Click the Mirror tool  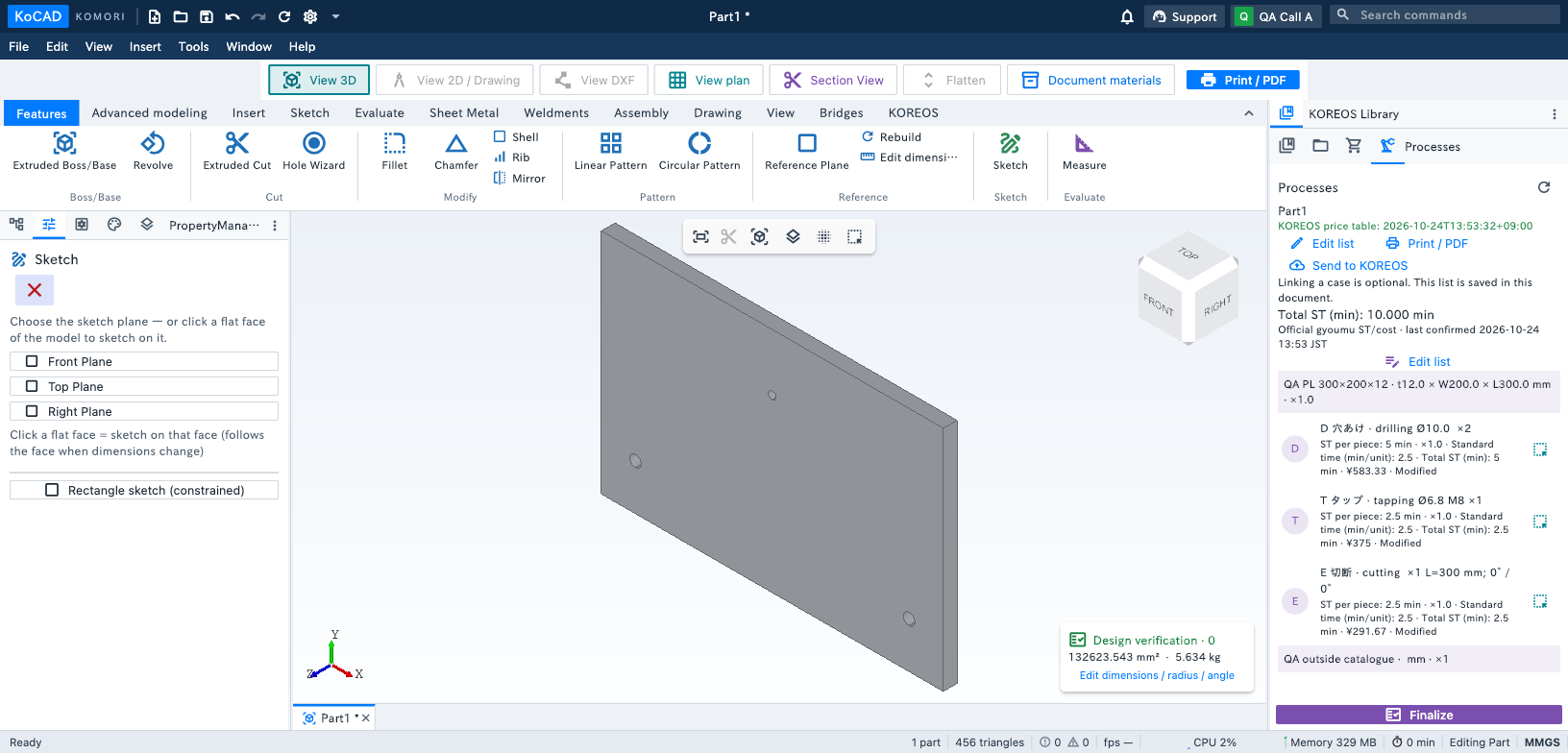click(x=519, y=178)
